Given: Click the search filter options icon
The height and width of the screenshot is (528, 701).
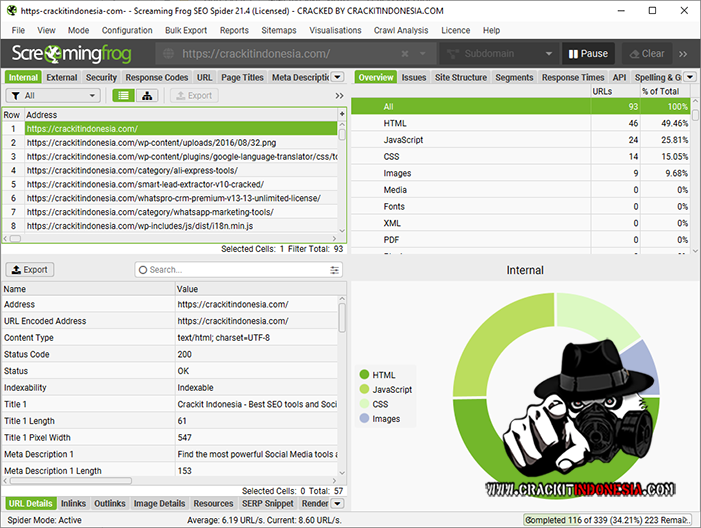Looking at the screenshot, I should (x=335, y=270).
